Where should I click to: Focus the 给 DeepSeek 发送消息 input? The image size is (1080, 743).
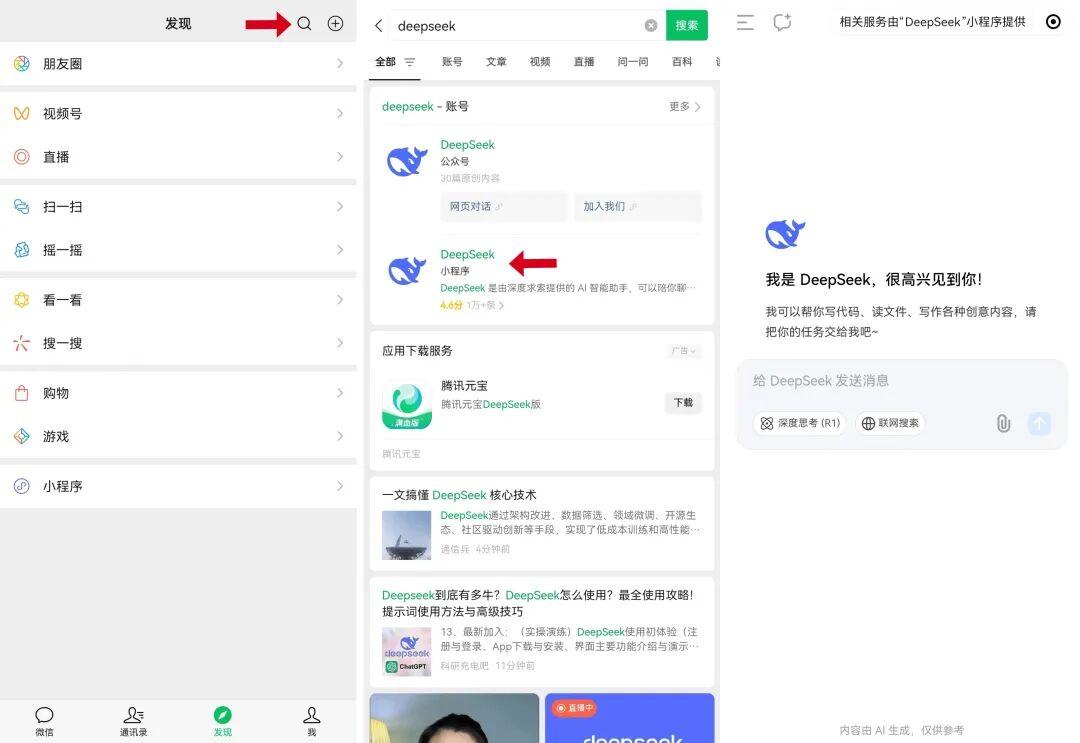(x=902, y=381)
